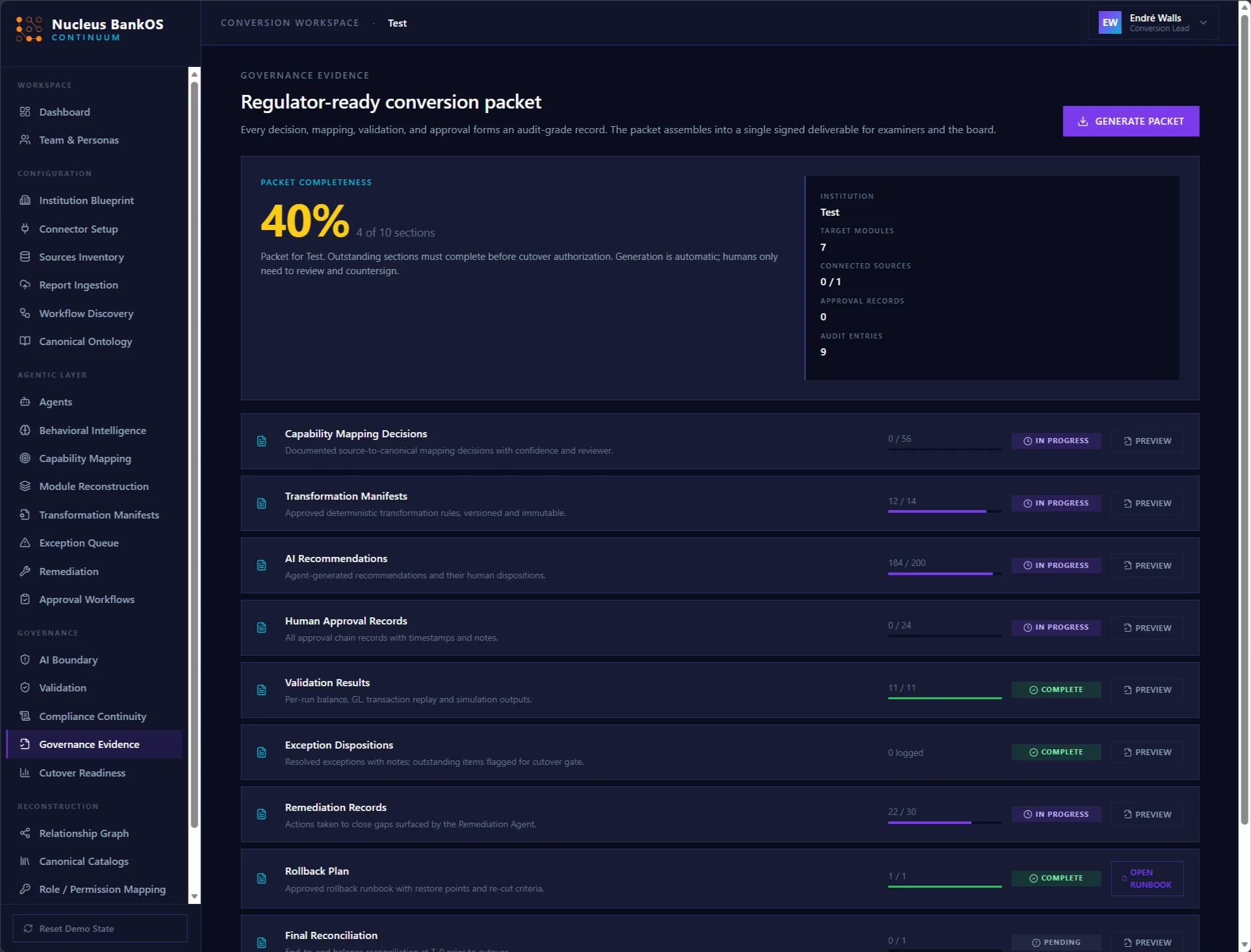Click the Cutover Readiness chart icon

25,773
